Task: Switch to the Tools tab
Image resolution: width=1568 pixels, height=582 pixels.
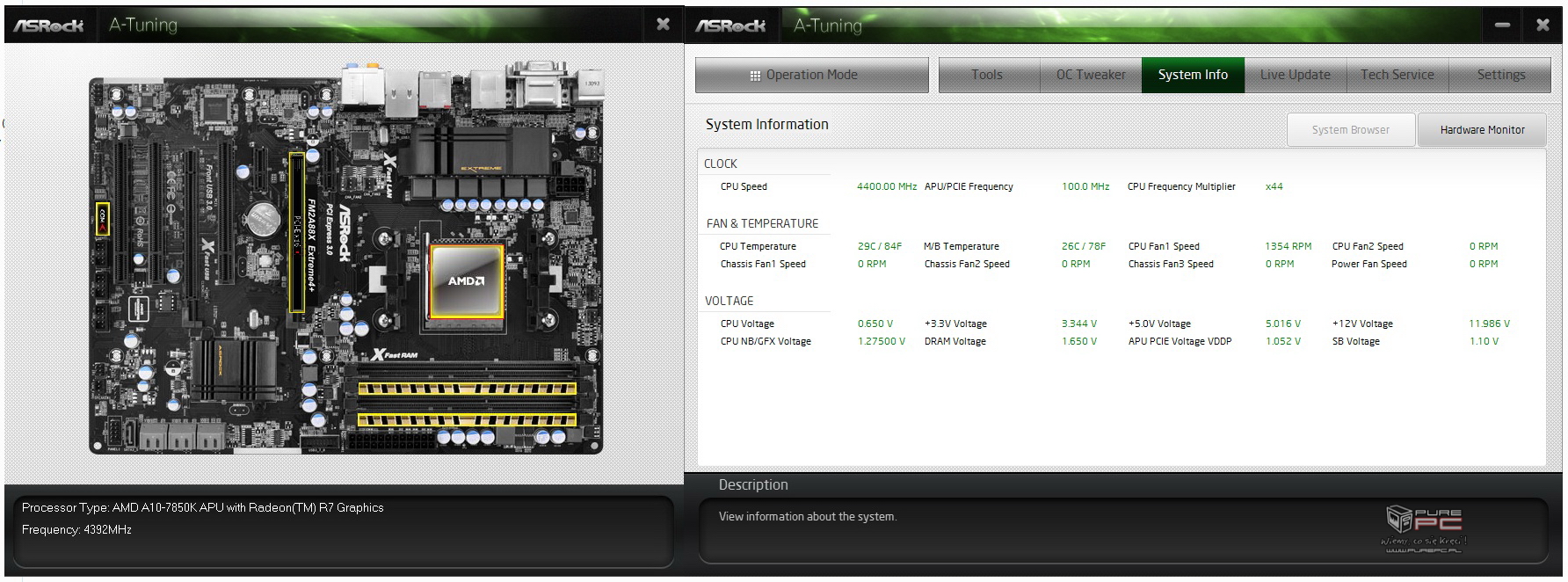Action: click(989, 75)
